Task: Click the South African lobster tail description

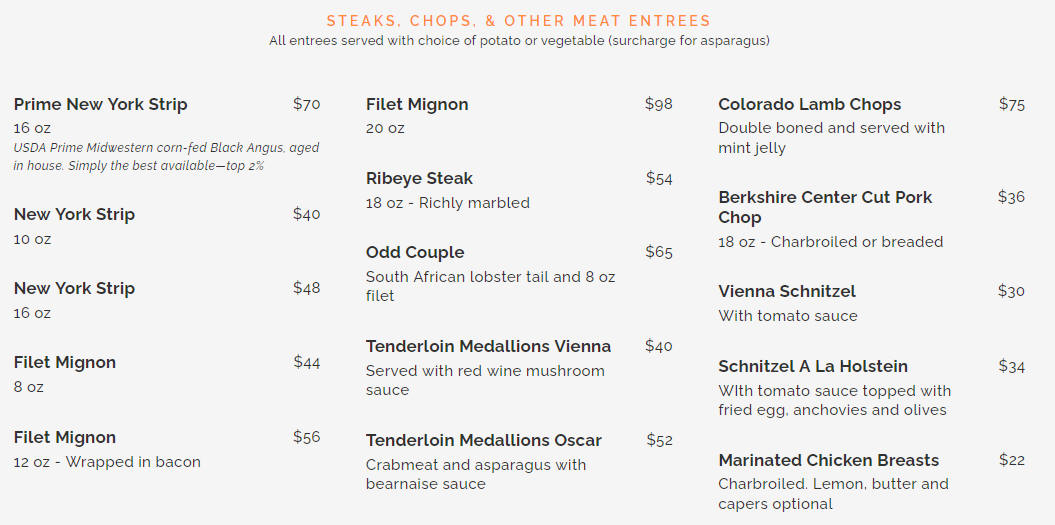Action: point(490,286)
